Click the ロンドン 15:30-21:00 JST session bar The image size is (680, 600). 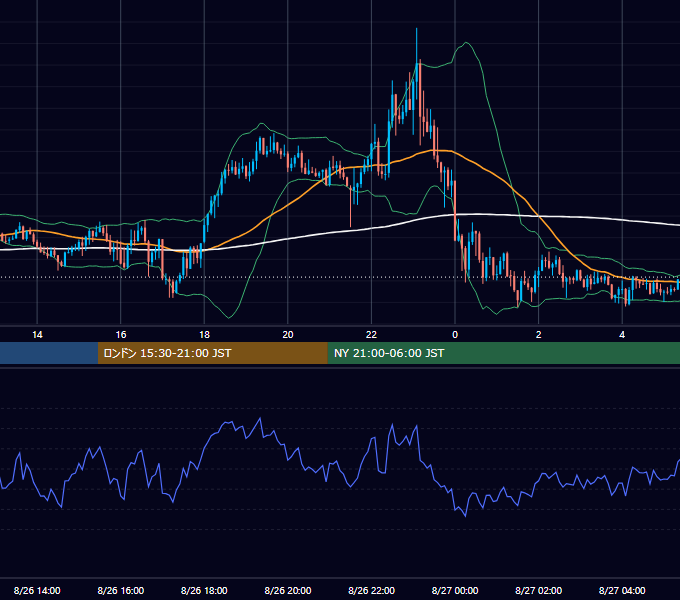click(212, 353)
